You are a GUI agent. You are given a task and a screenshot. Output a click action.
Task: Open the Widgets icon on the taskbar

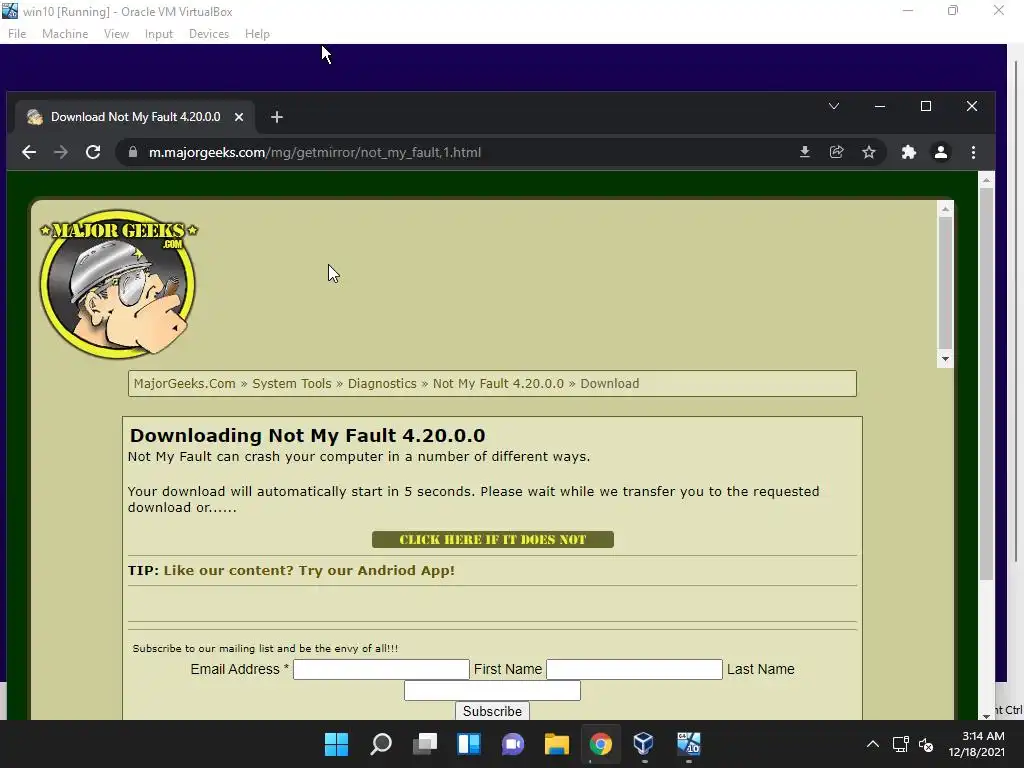pyautogui.click(x=469, y=744)
